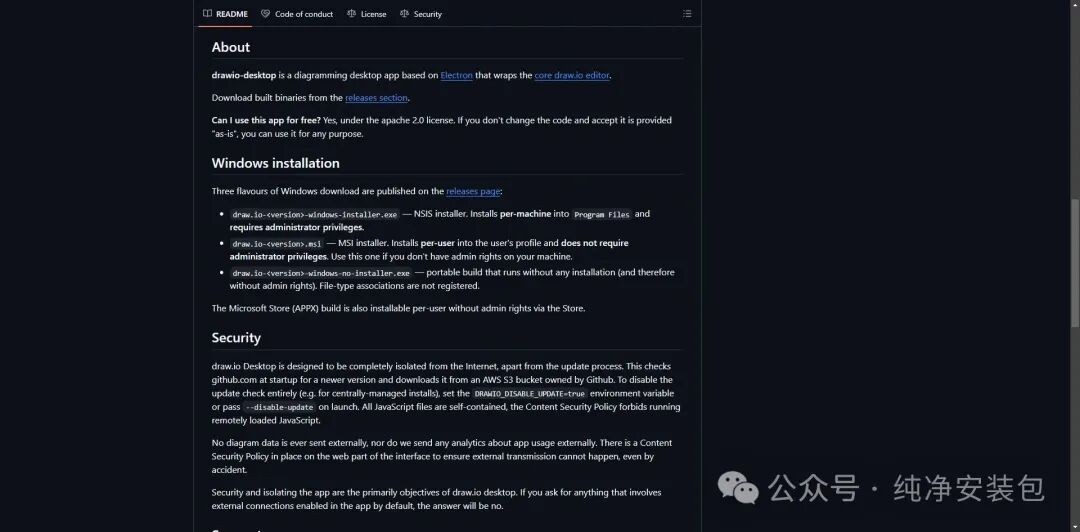Click the WeChat logo watermark
The height and width of the screenshot is (532, 1080).
click(x=738, y=488)
